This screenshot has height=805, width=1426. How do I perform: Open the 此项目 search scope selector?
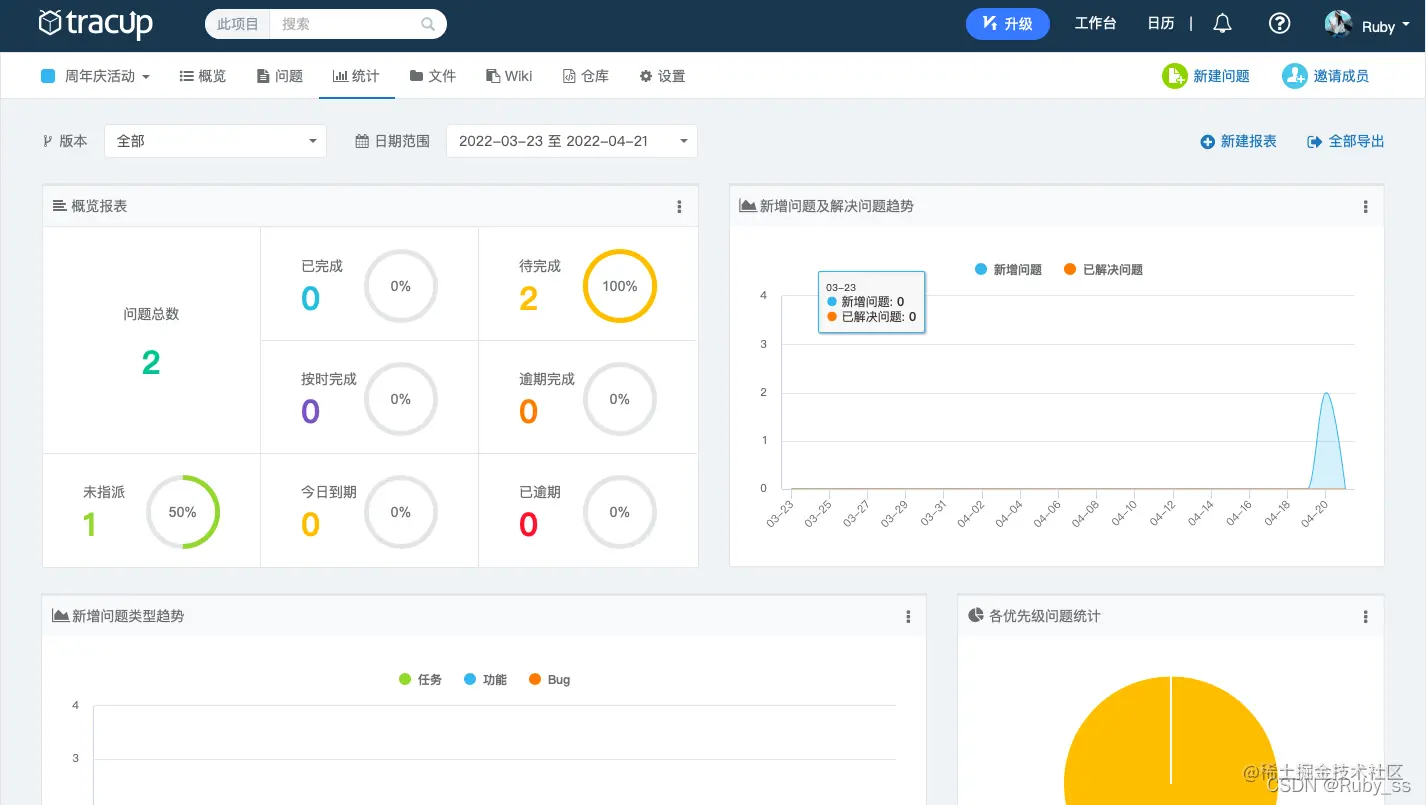tap(238, 24)
